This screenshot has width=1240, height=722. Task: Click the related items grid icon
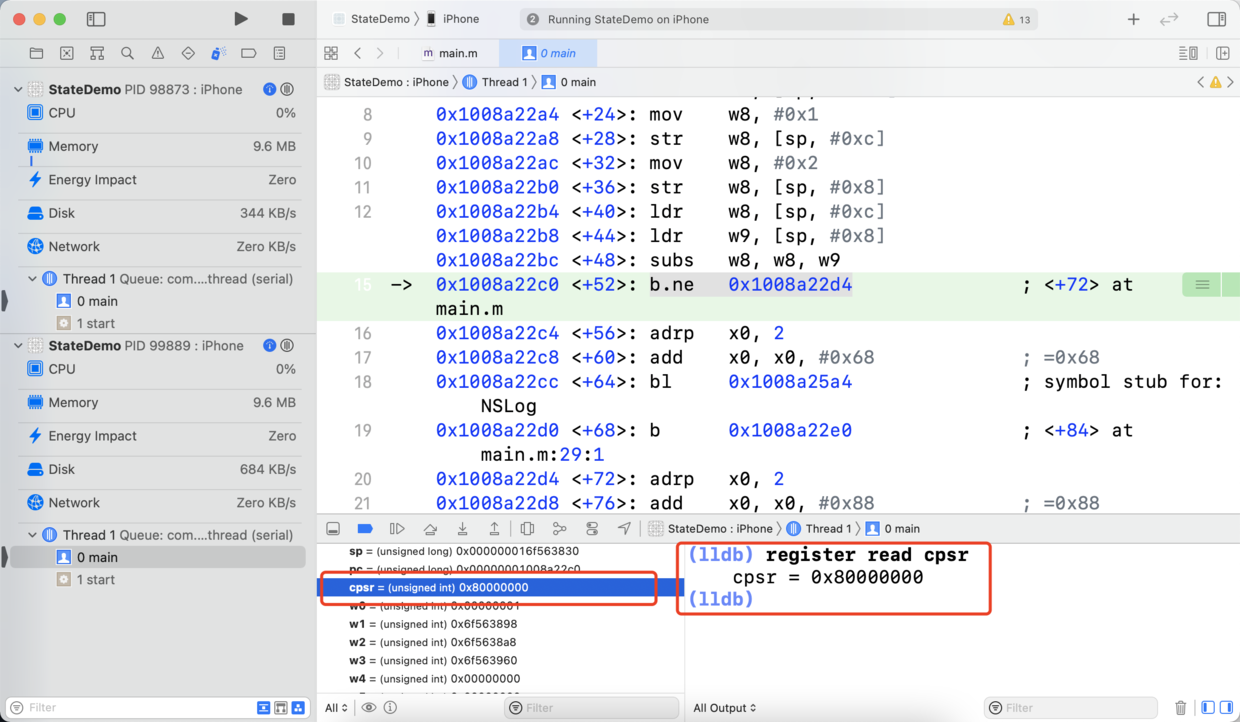[x=331, y=53]
